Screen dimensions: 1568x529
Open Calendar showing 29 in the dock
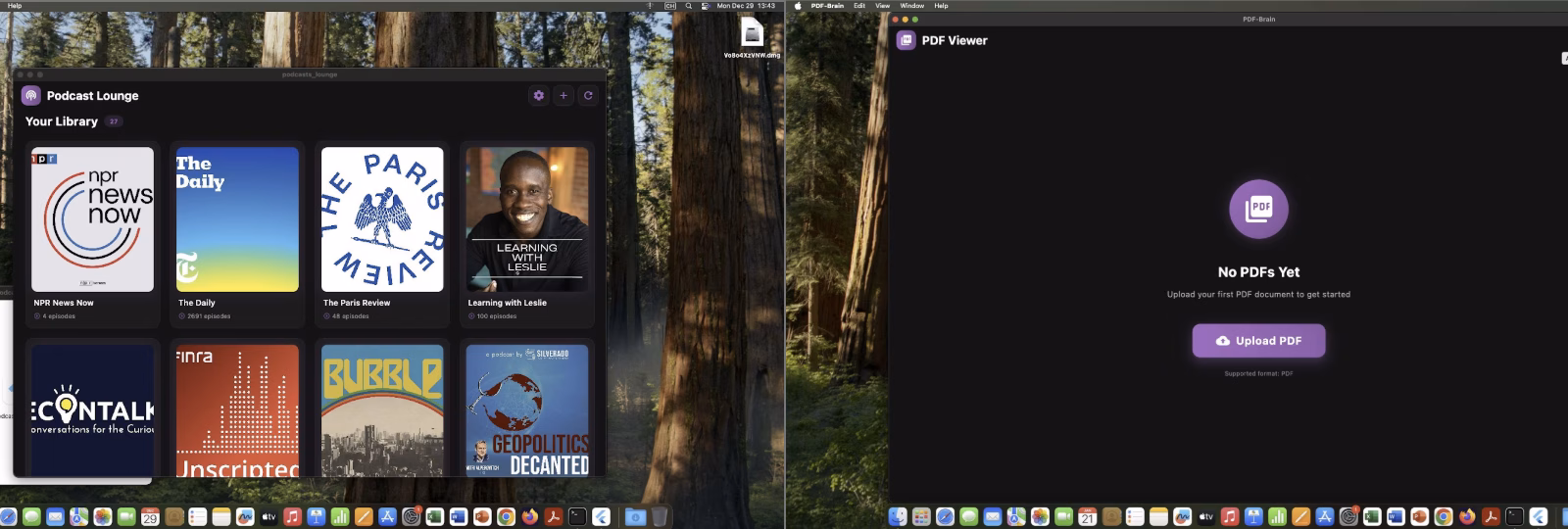150,517
